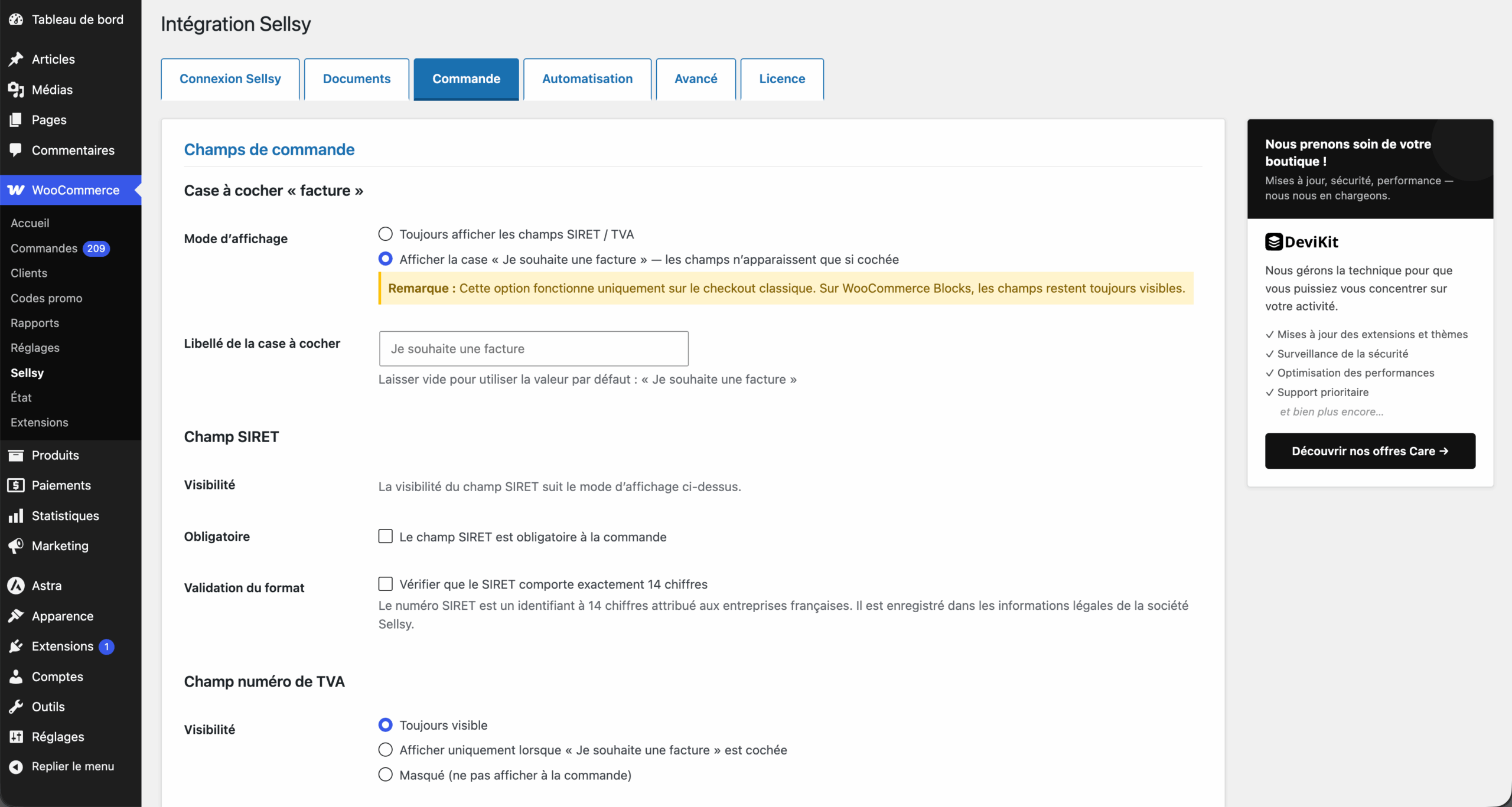Open the Clients submenu item
The image size is (1512, 807).
[x=29, y=273]
